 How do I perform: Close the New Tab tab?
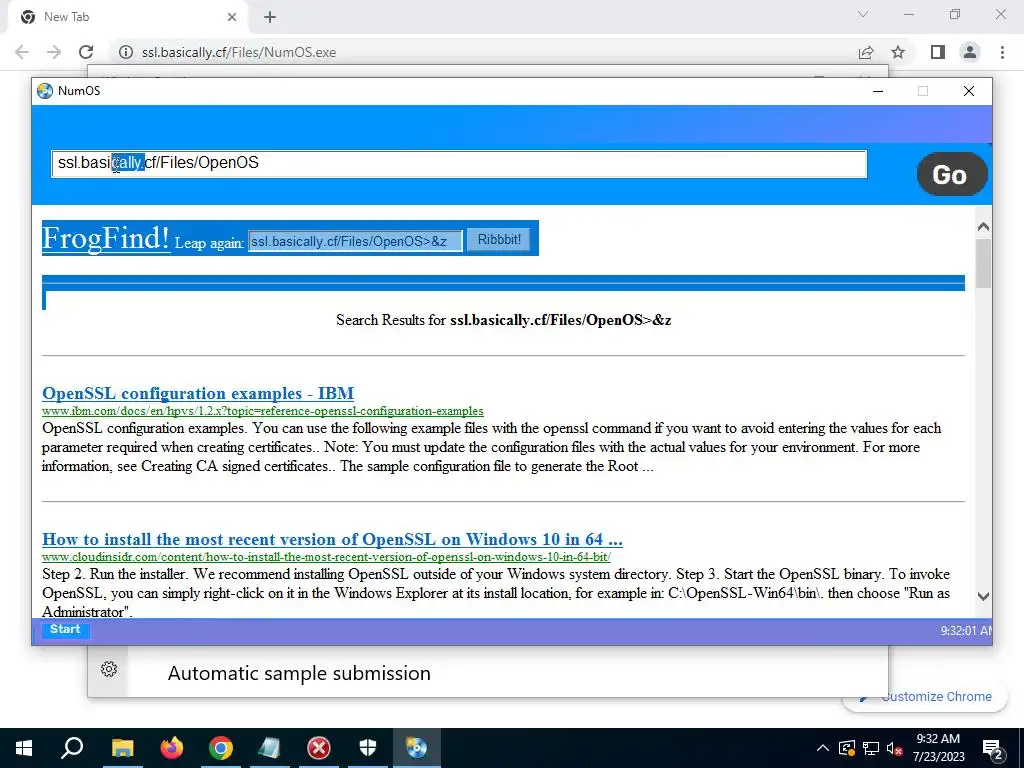232,17
